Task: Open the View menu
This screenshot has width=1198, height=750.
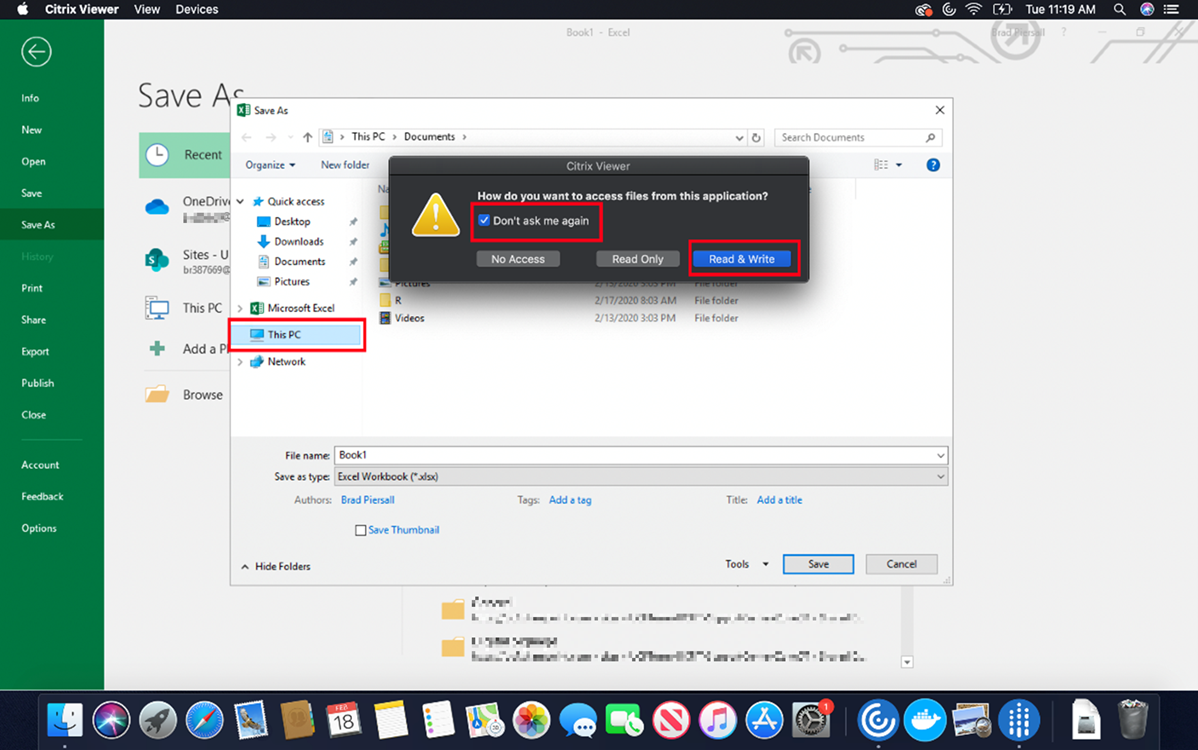Action: coord(147,9)
